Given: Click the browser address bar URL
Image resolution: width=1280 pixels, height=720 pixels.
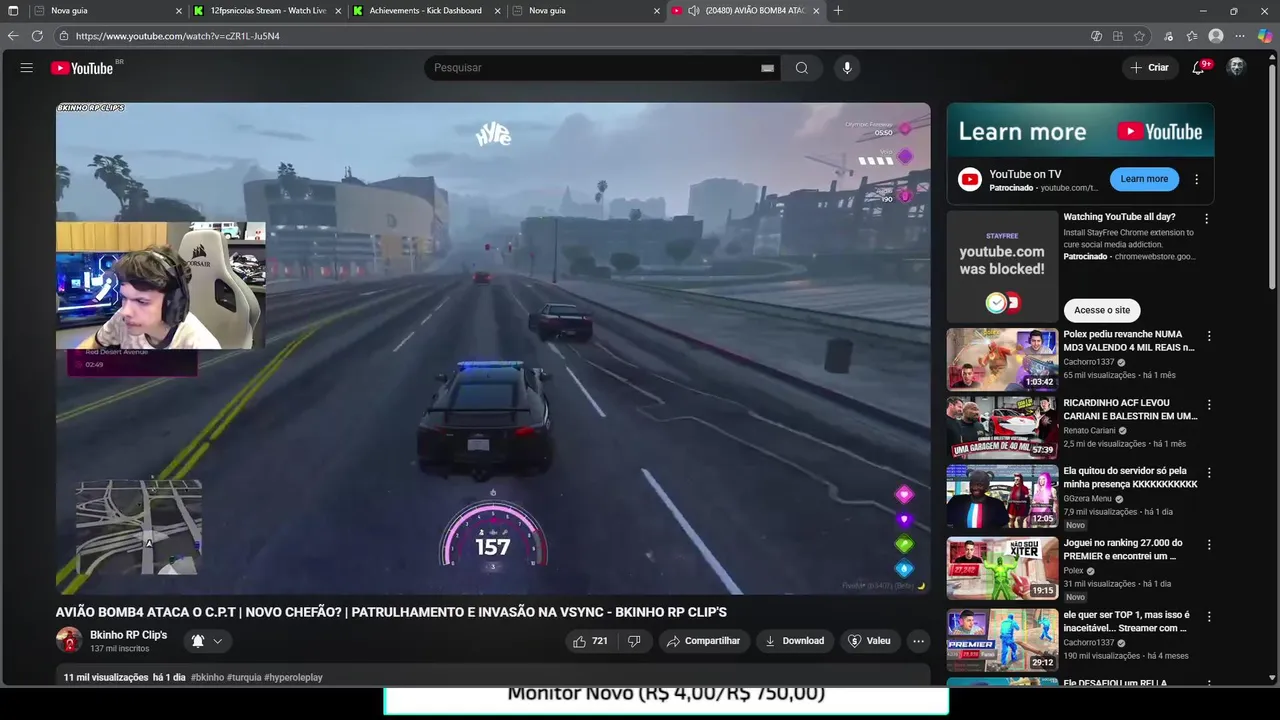Looking at the screenshot, I should tap(178, 36).
